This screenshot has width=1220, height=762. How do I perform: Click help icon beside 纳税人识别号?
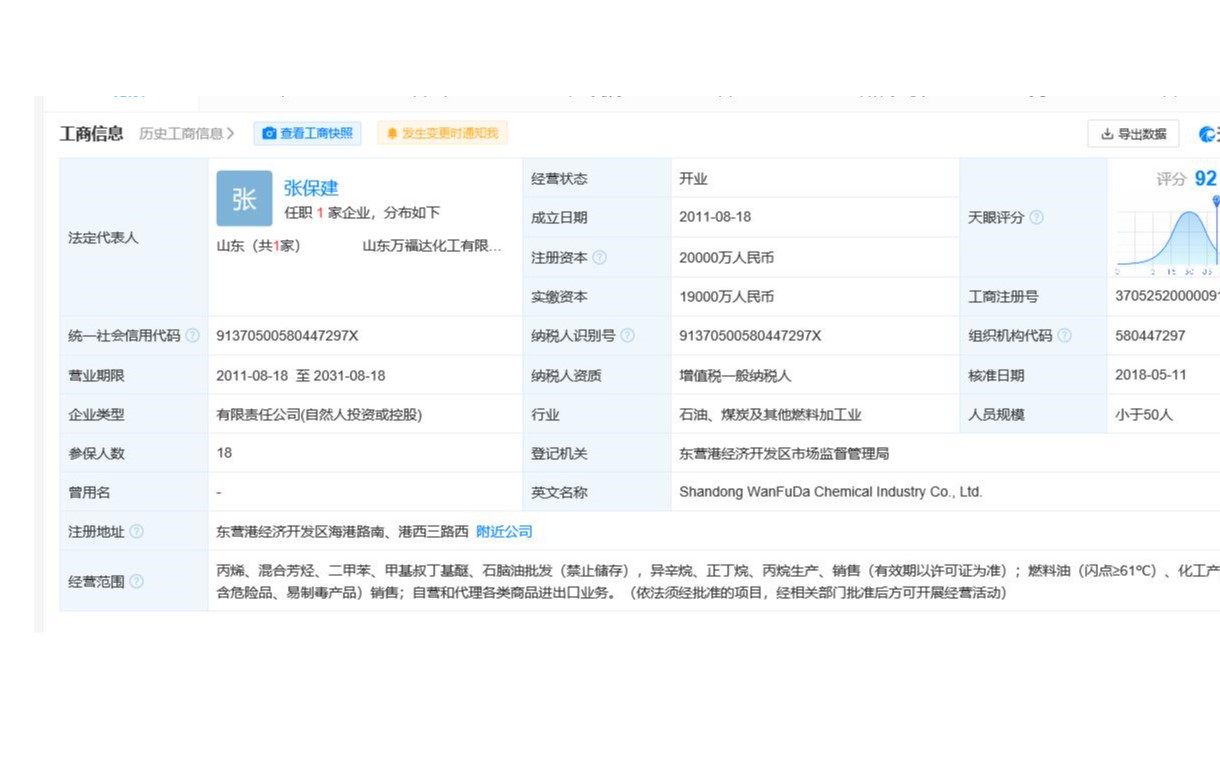coord(627,336)
